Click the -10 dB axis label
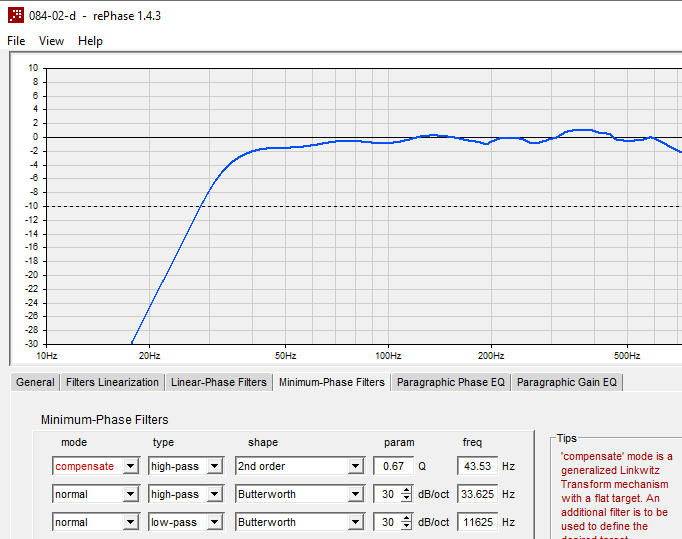 [31, 206]
